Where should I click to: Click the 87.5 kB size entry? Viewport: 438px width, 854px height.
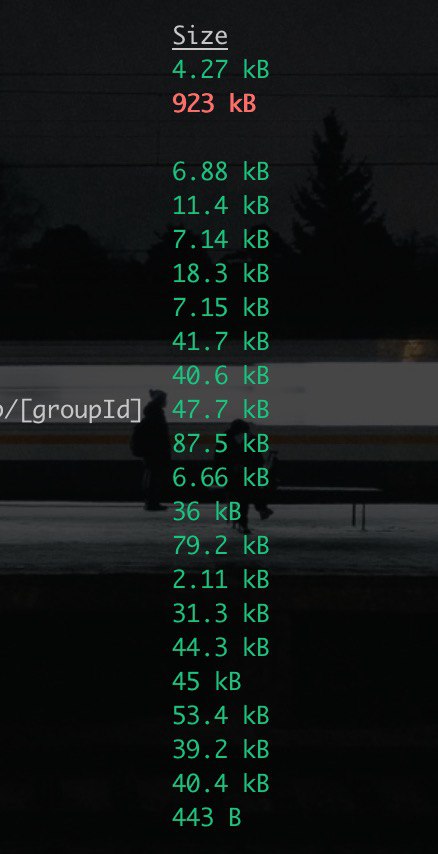point(221,444)
